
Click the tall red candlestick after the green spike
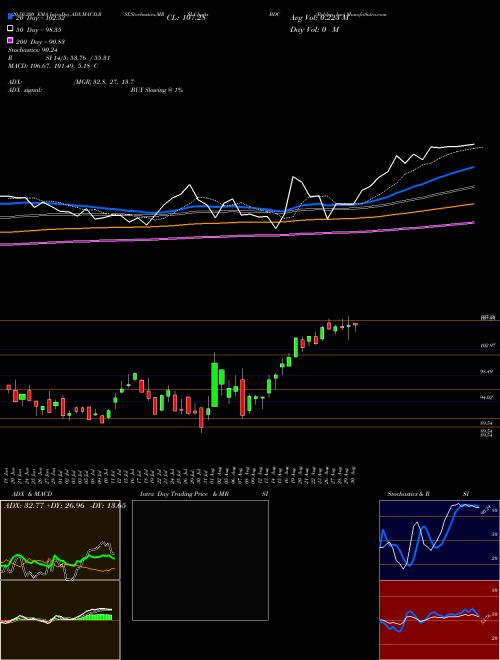pos(242,397)
